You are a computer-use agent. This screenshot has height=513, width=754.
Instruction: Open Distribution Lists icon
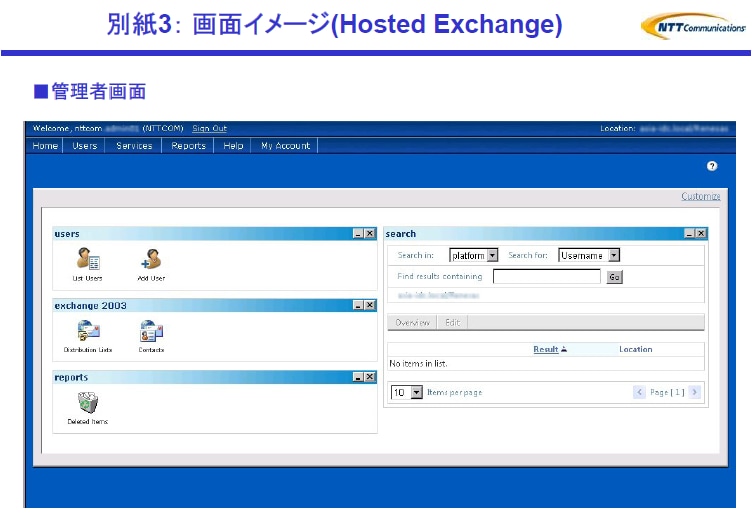(x=88, y=331)
